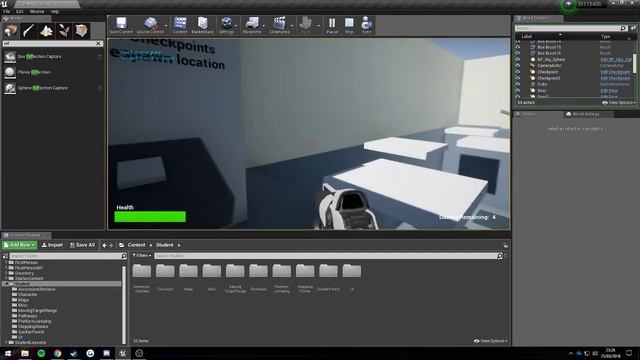The image size is (640, 360).
Task: Place a Box Reflection Capture actor
Action: [x=53, y=57]
